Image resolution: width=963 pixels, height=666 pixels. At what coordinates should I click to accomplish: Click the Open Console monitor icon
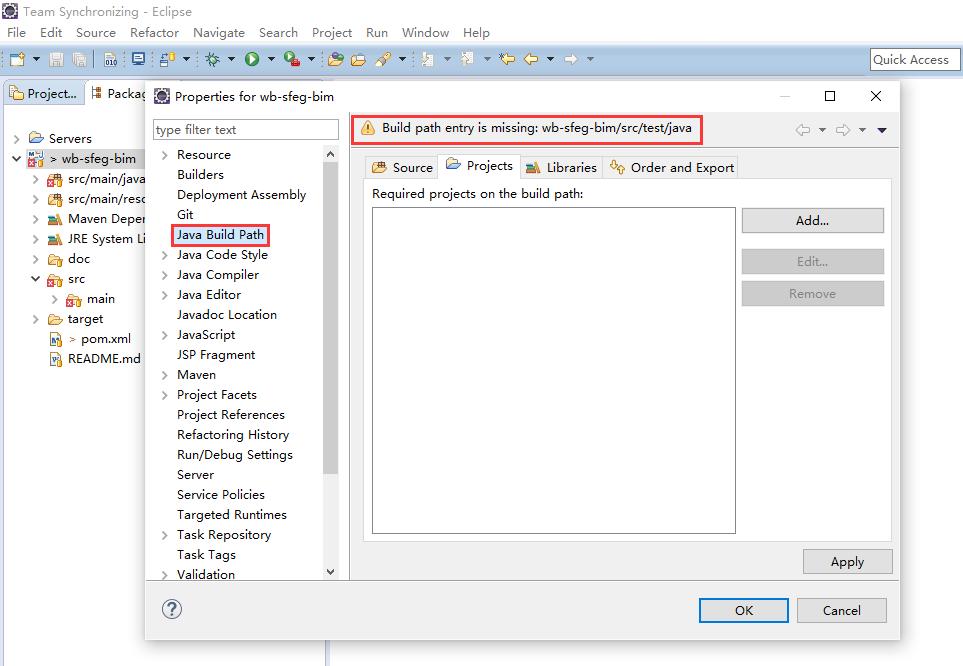click(138, 59)
